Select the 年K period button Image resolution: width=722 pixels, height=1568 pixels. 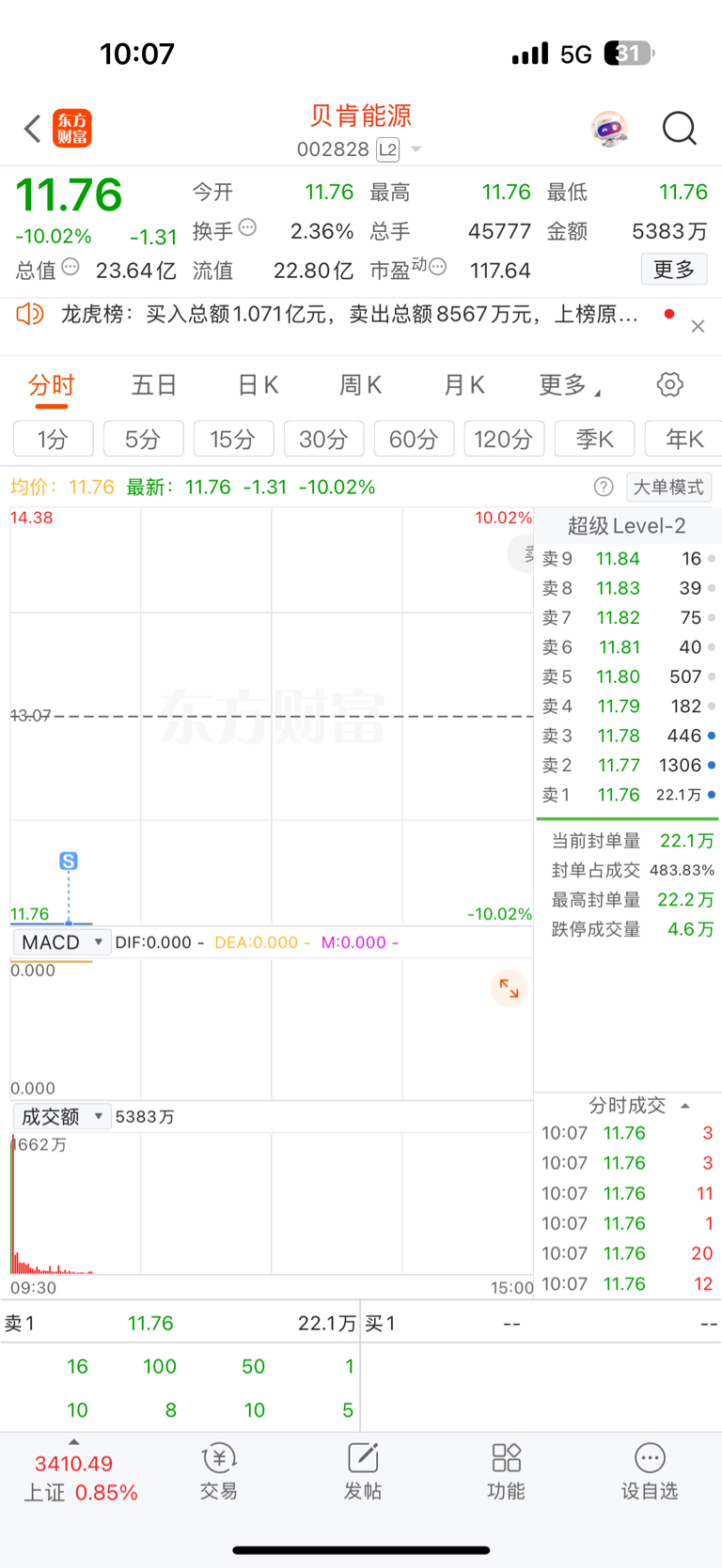[683, 439]
